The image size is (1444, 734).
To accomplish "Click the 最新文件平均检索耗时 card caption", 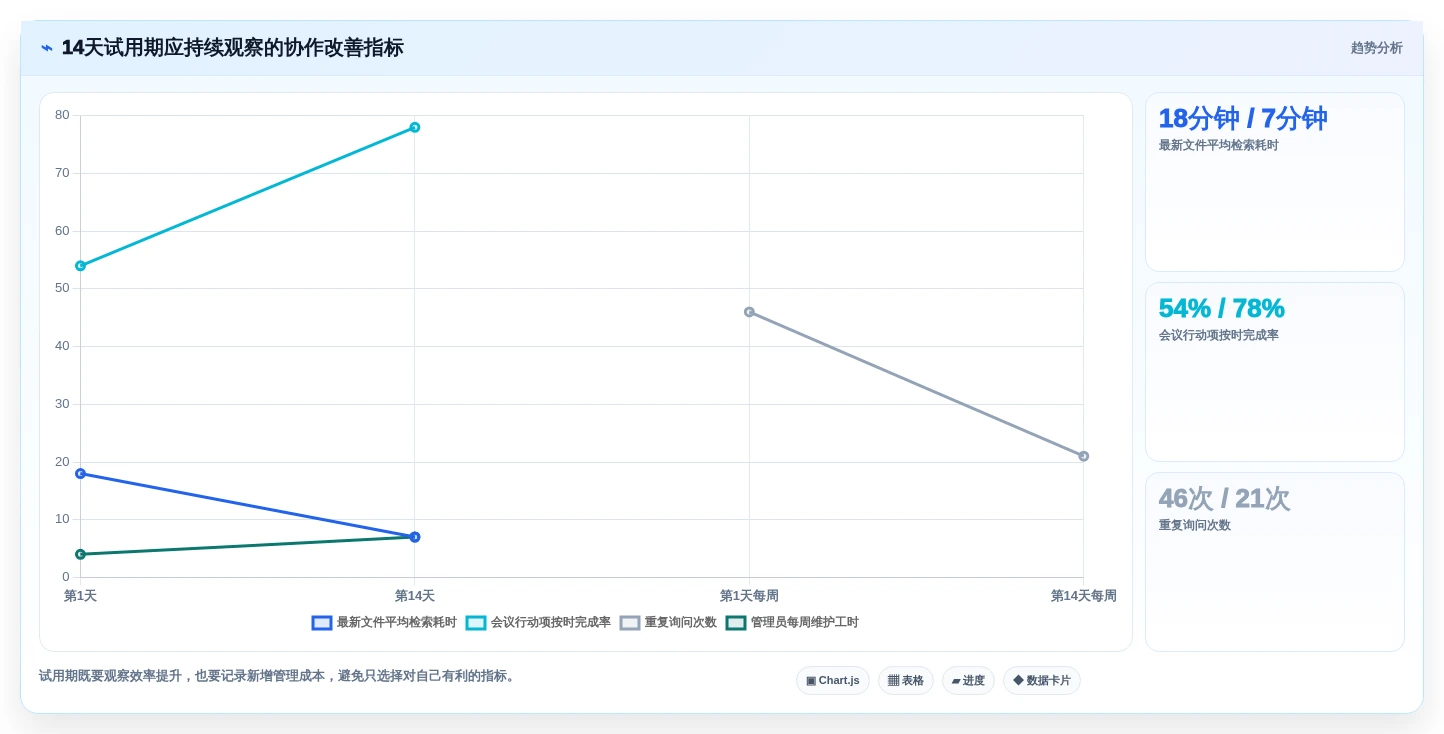I will (1218, 145).
